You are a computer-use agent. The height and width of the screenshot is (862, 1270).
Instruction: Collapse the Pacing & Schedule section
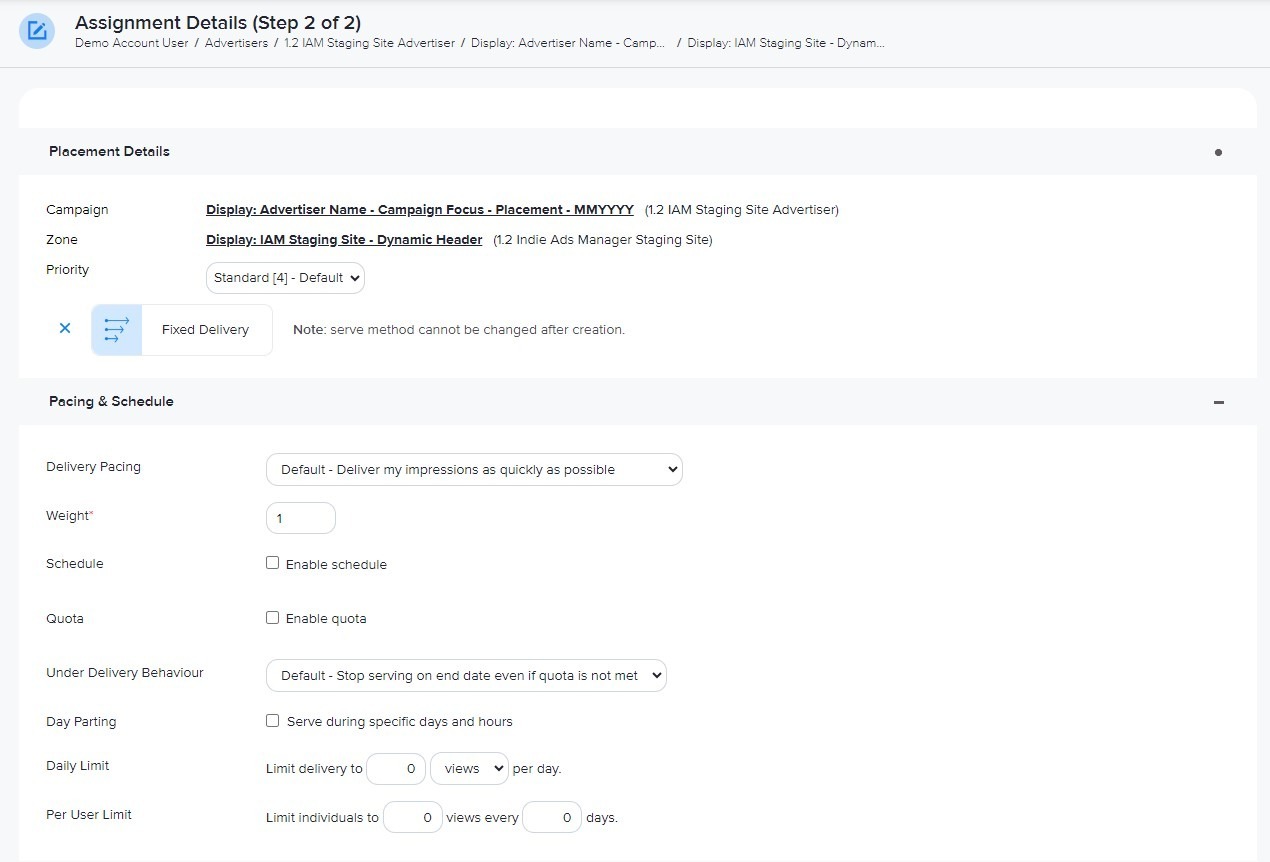click(x=1218, y=402)
